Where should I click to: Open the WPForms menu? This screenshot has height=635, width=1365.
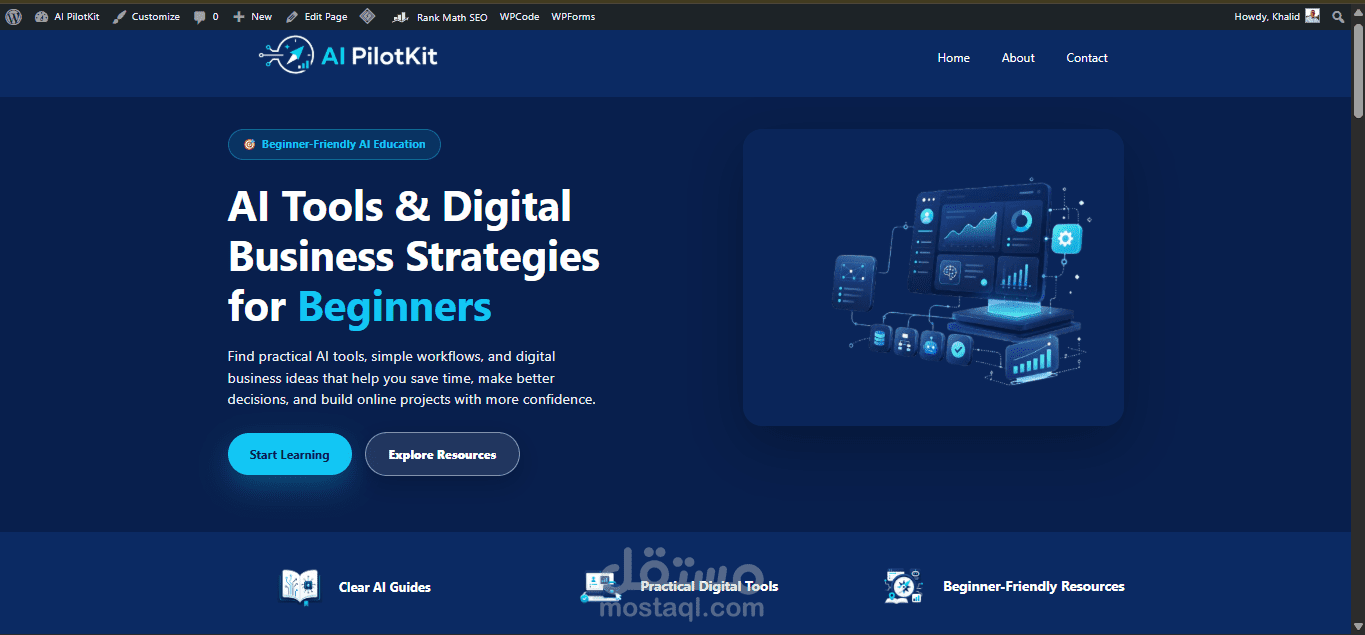(x=574, y=16)
